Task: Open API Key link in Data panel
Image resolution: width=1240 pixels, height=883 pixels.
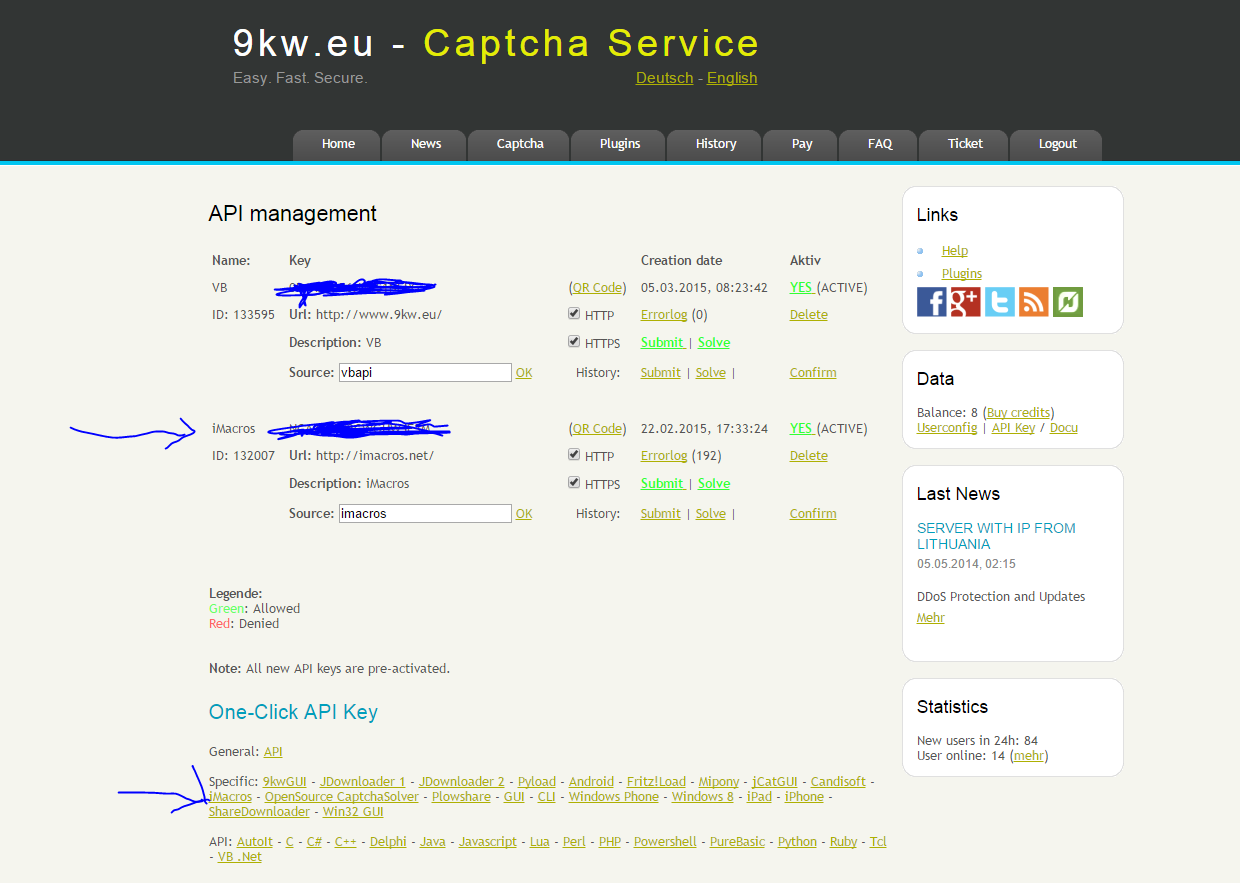Action: click(x=1013, y=428)
